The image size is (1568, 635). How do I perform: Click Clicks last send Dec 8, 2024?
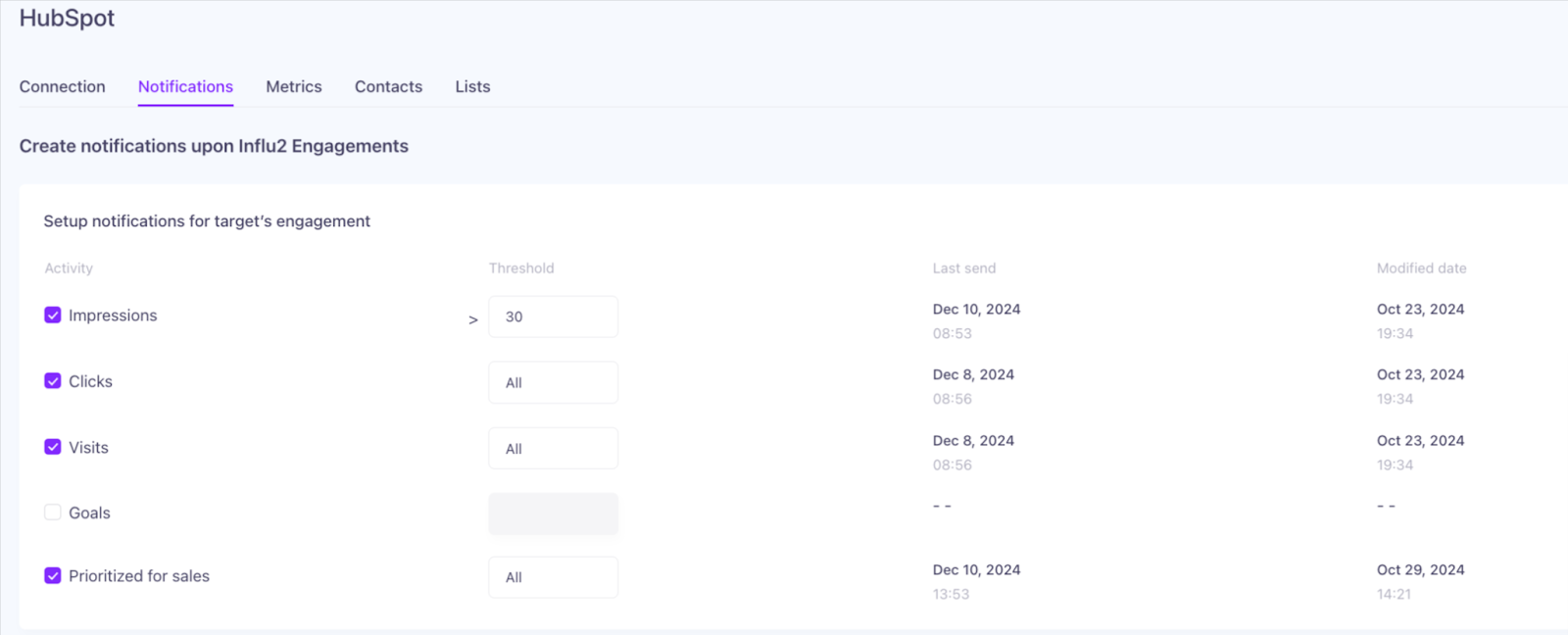973,374
